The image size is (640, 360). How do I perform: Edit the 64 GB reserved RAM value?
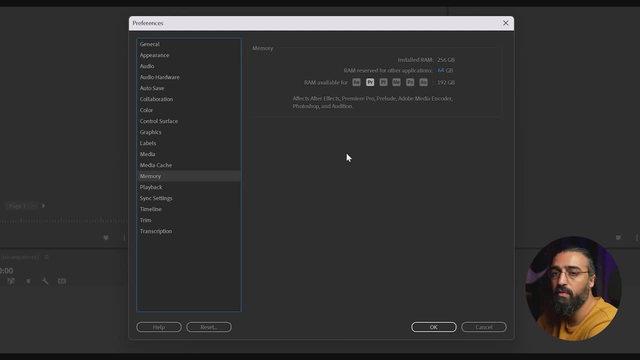tap(440, 71)
